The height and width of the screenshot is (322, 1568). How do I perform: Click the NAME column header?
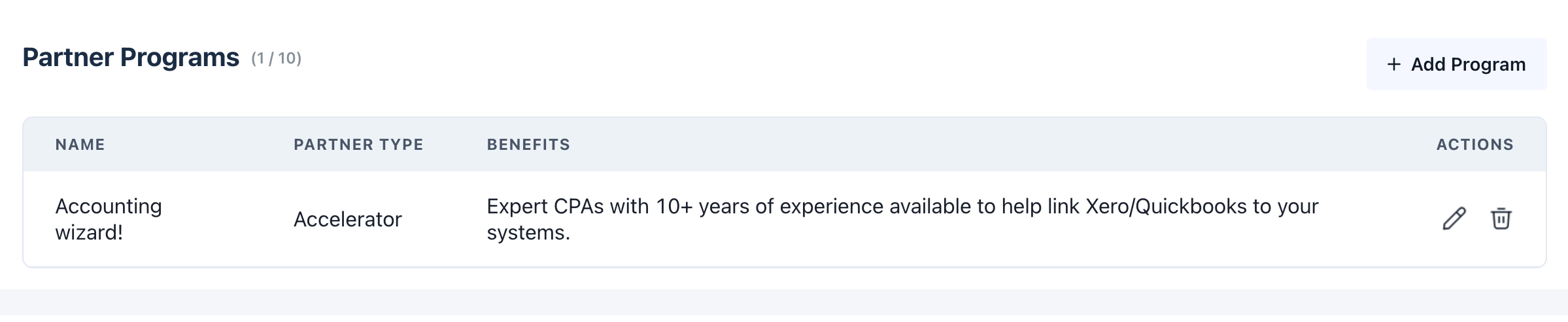point(80,145)
